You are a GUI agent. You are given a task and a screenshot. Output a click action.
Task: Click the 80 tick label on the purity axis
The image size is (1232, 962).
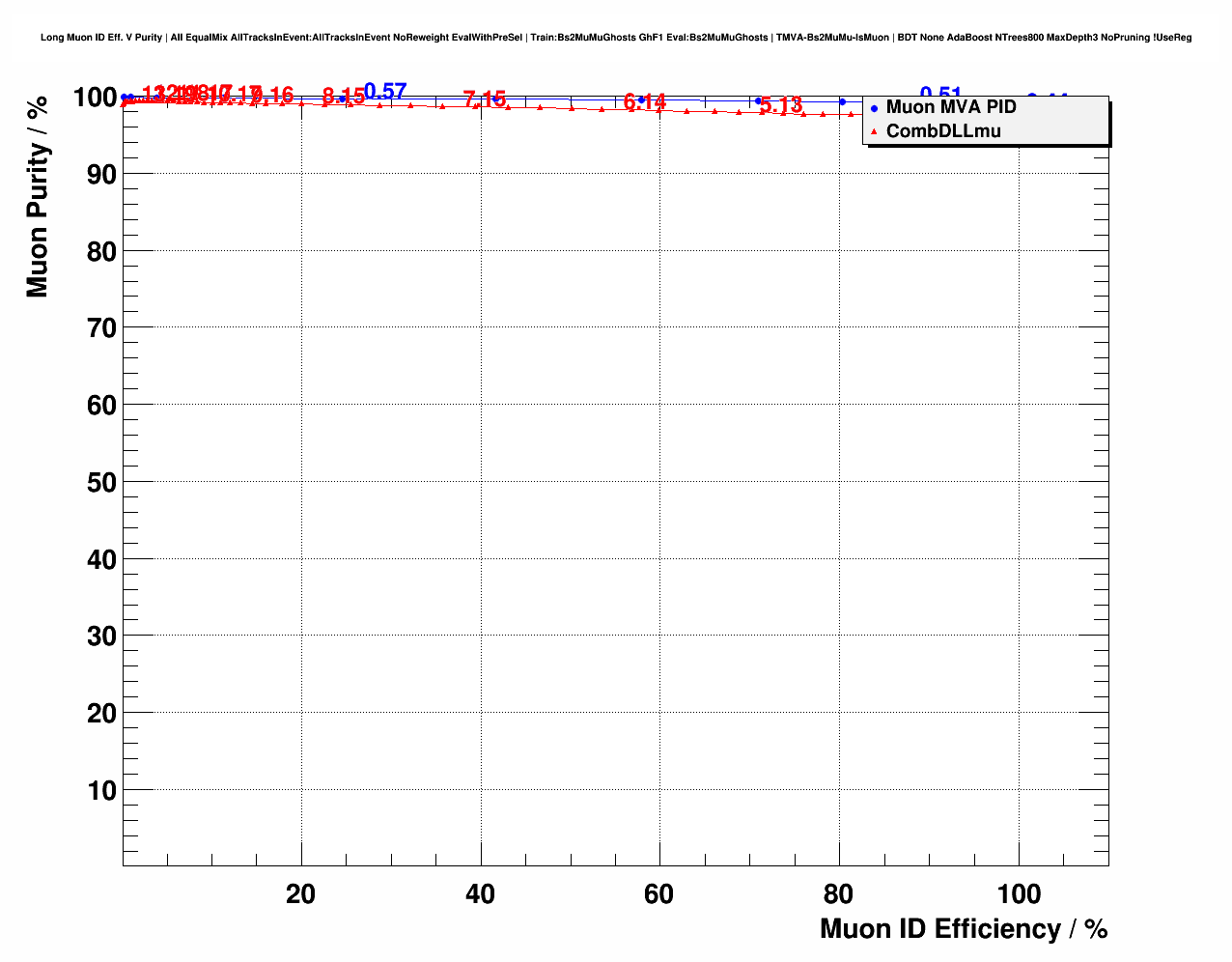[101, 252]
